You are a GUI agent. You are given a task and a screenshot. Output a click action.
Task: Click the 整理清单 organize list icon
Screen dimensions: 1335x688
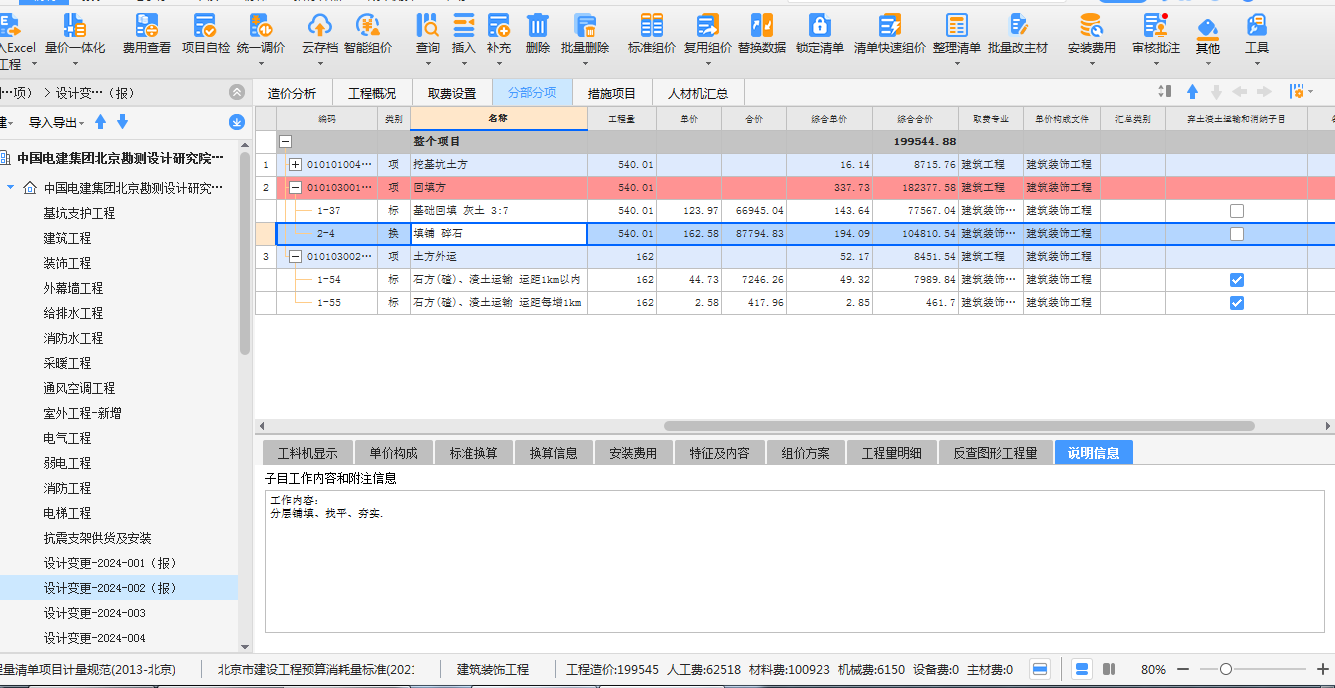pyautogui.click(x=956, y=27)
